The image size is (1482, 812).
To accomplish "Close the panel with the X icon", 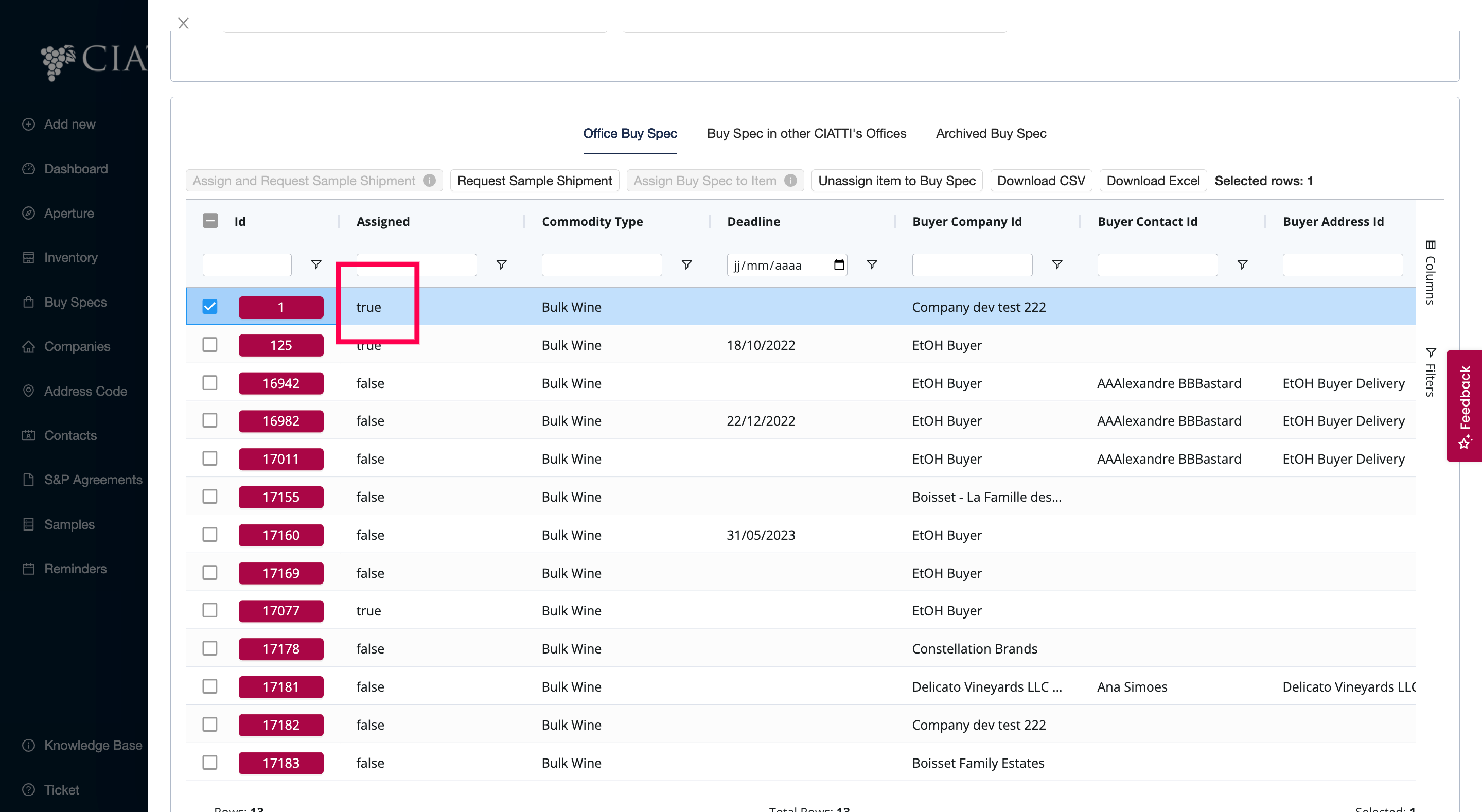I will [184, 23].
